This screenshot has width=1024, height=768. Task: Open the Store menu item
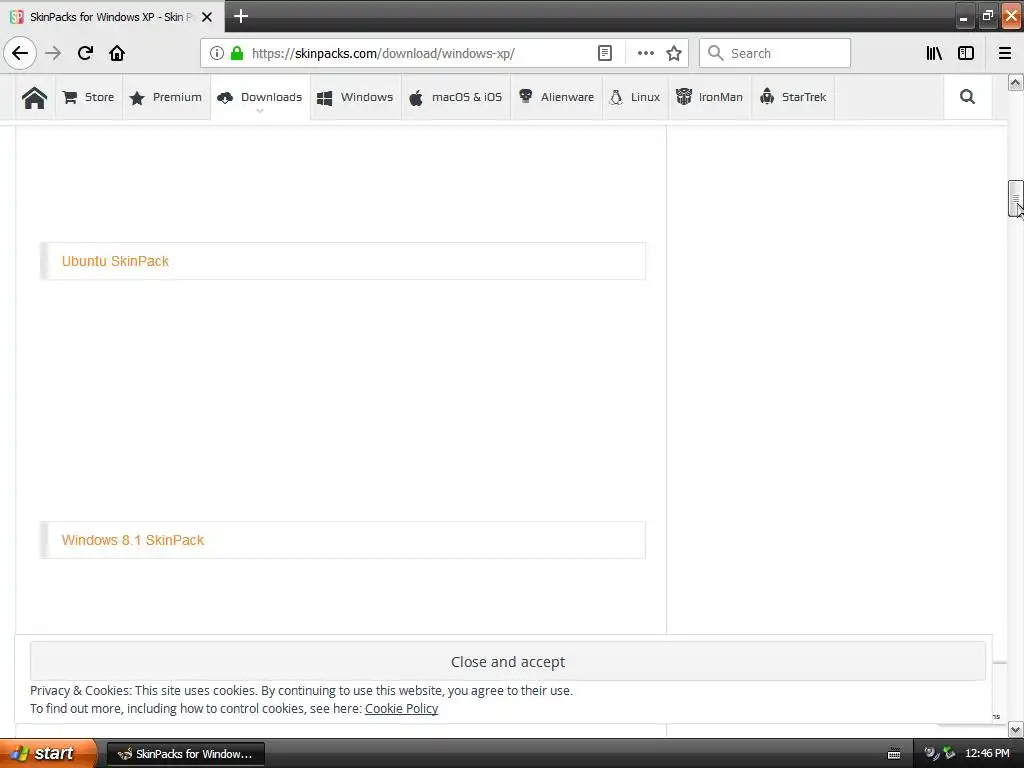(x=88, y=97)
